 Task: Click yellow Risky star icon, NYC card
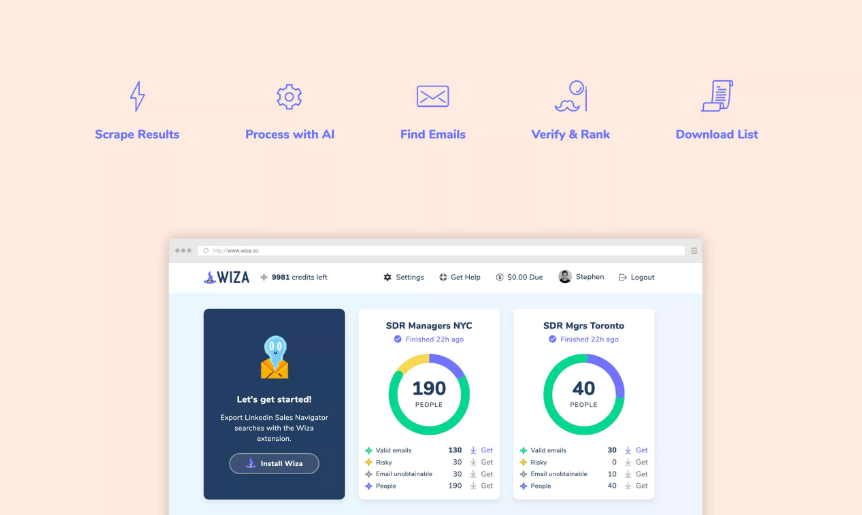click(368, 462)
